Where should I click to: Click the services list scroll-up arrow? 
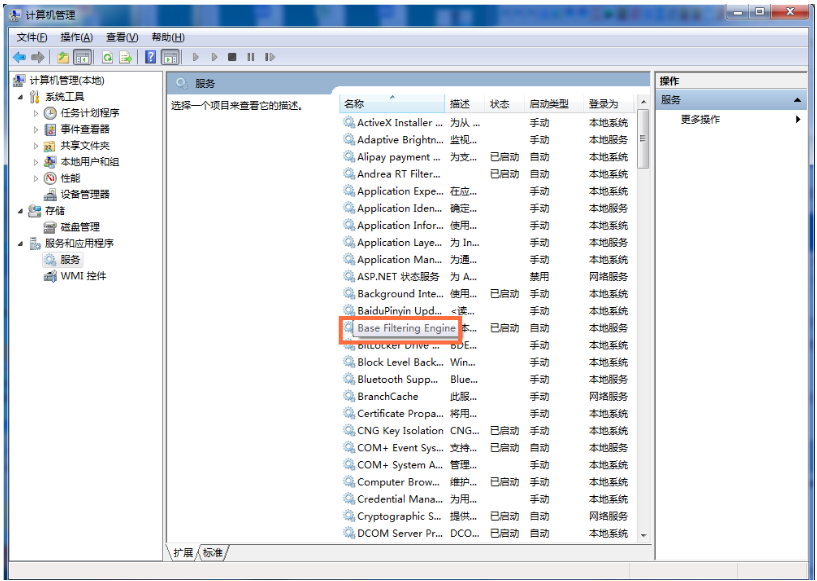[x=643, y=102]
